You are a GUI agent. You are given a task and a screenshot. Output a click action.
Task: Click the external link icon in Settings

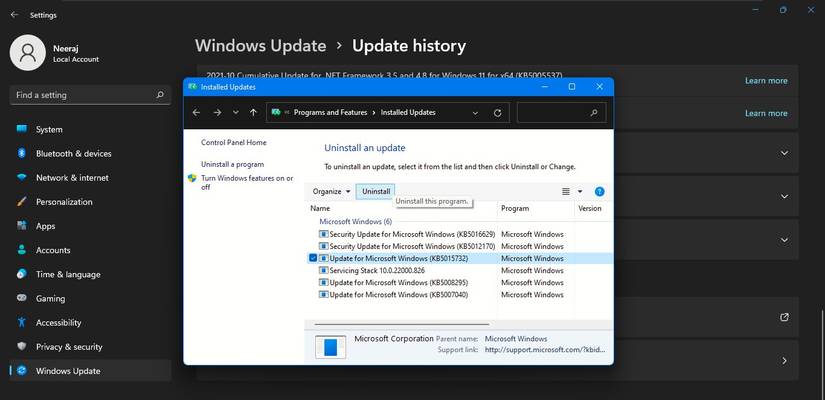[x=784, y=317]
